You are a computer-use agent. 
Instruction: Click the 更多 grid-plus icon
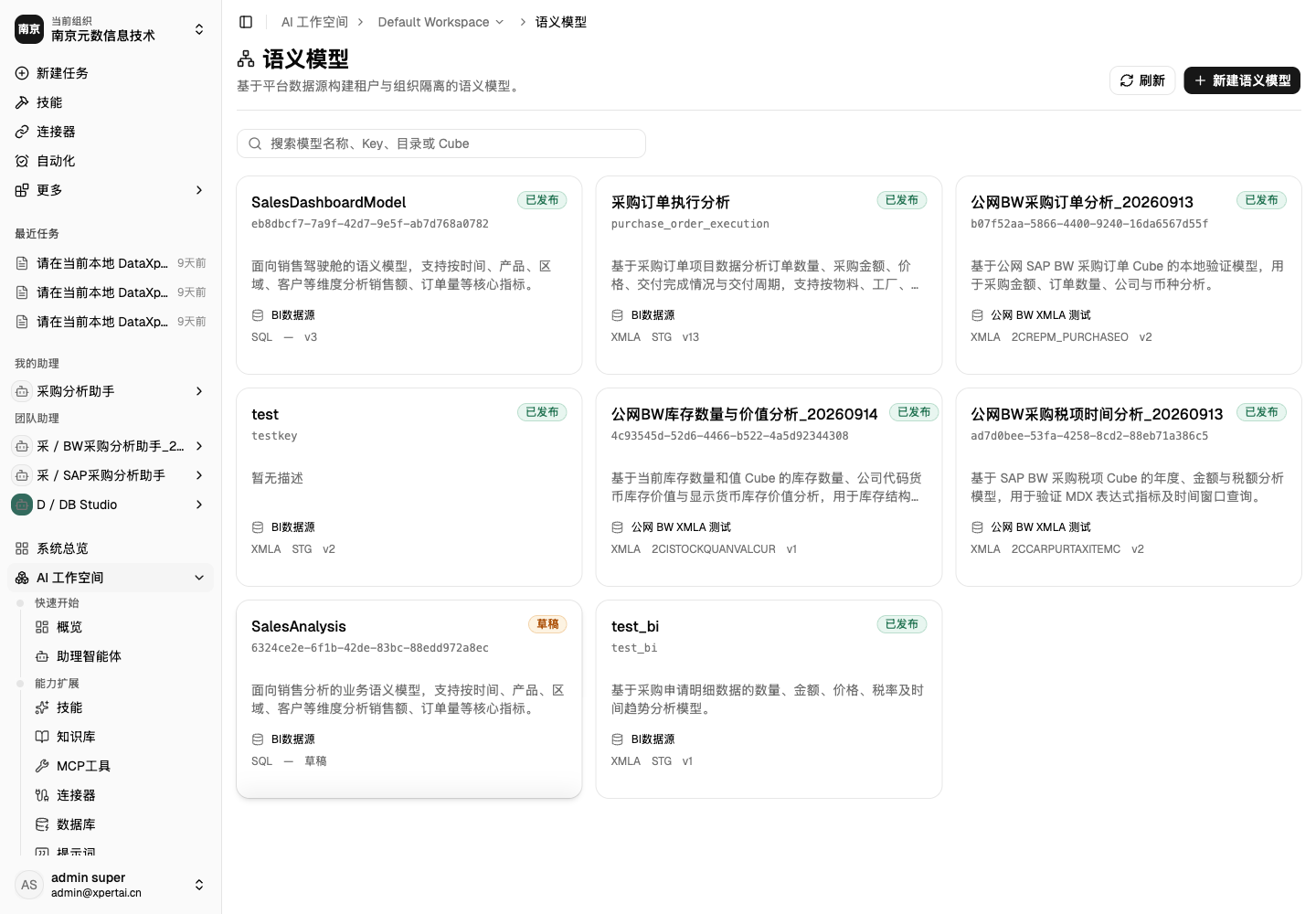tap(22, 190)
